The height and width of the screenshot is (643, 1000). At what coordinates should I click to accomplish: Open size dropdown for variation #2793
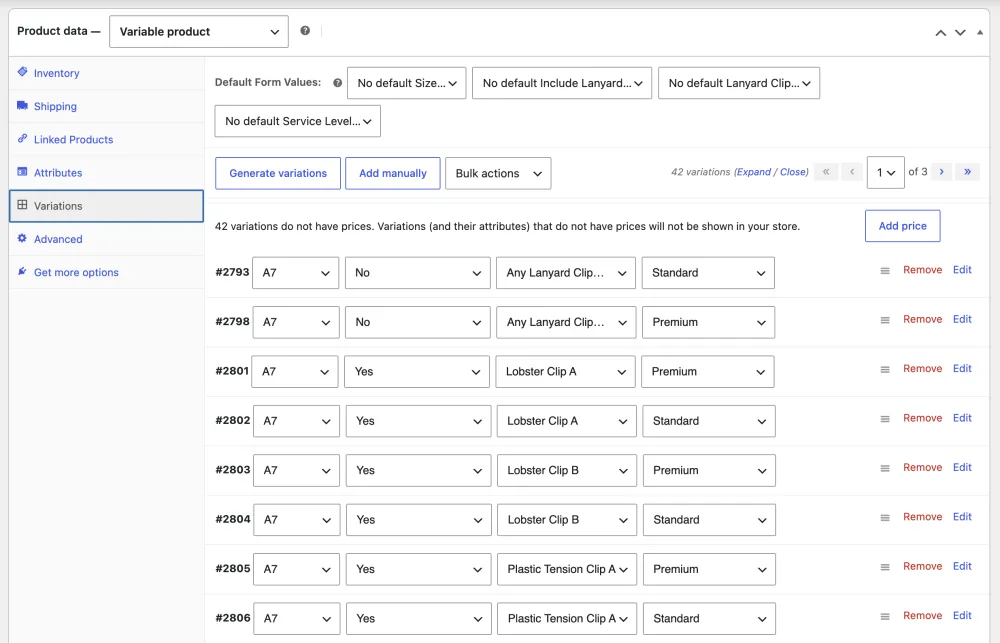click(x=295, y=273)
